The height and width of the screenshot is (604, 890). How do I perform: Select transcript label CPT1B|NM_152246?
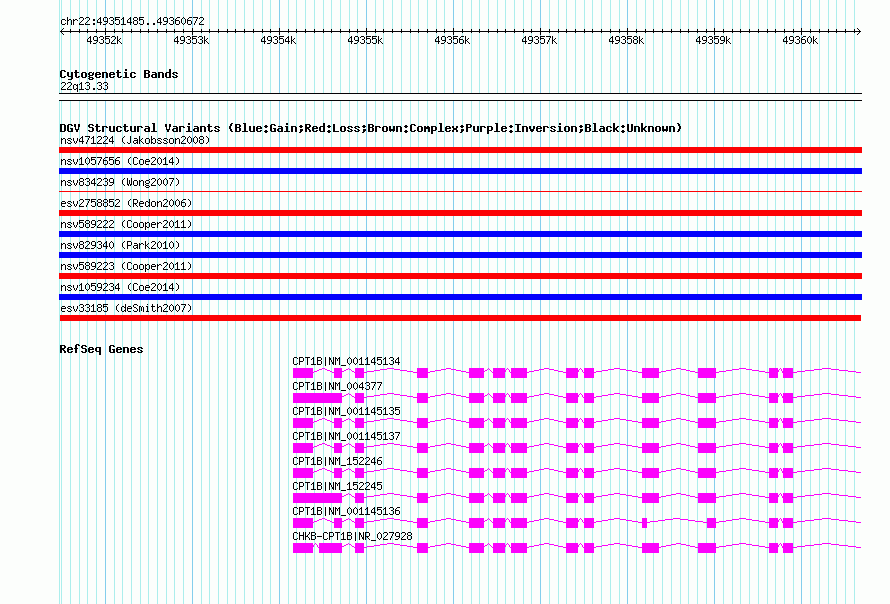(x=337, y=461)
